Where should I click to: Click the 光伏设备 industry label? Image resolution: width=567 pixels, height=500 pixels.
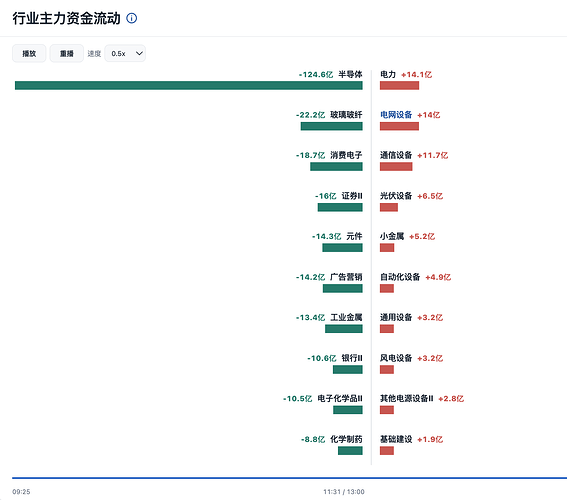click(x=396, y=196)
